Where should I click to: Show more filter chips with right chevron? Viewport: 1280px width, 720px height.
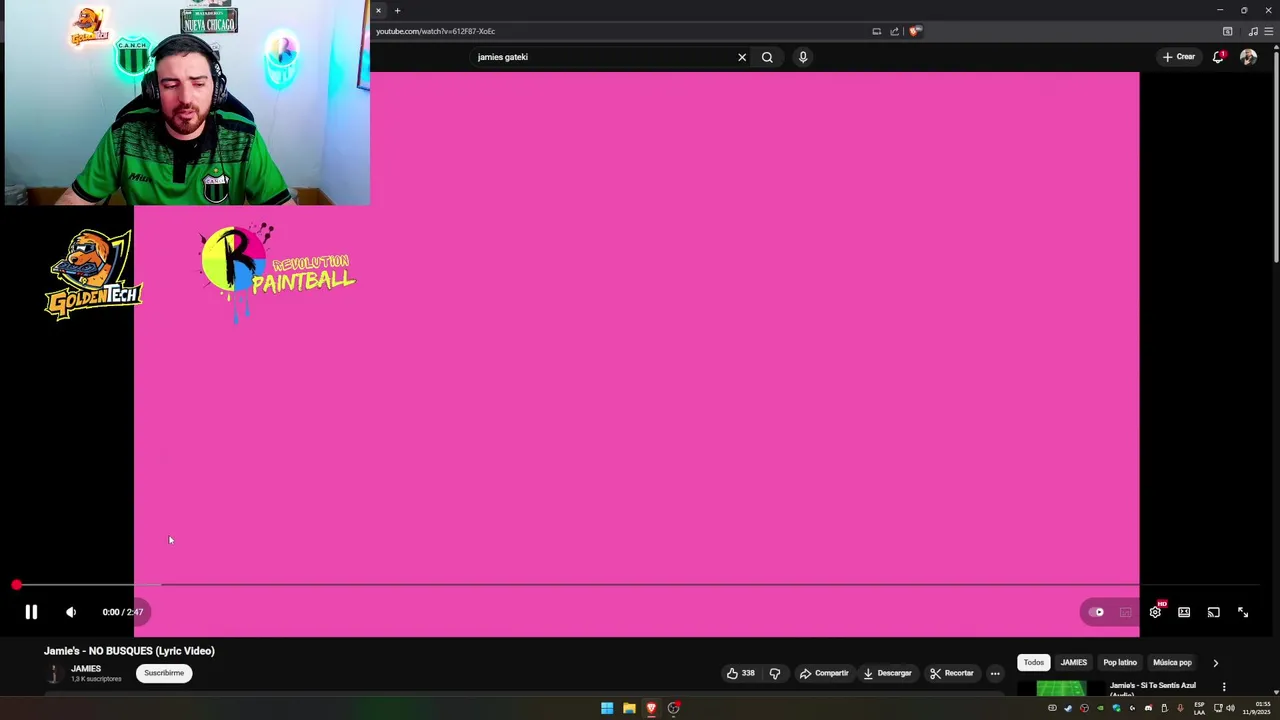[x=1216, y=662]
